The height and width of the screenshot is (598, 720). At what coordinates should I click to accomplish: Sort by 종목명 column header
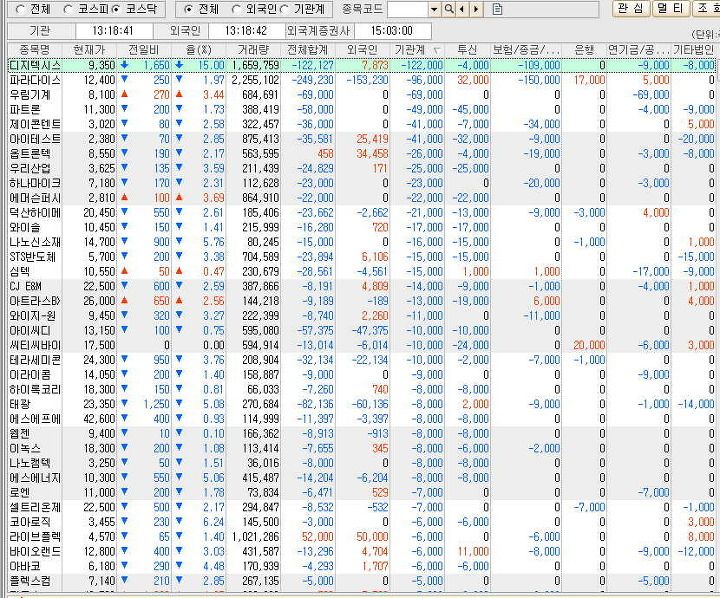click(35, 50)
